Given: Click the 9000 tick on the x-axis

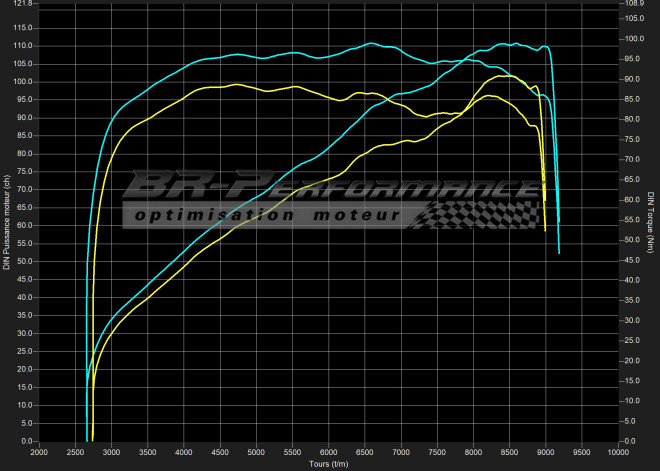Looking at the screenshot, I should [546, 452].
